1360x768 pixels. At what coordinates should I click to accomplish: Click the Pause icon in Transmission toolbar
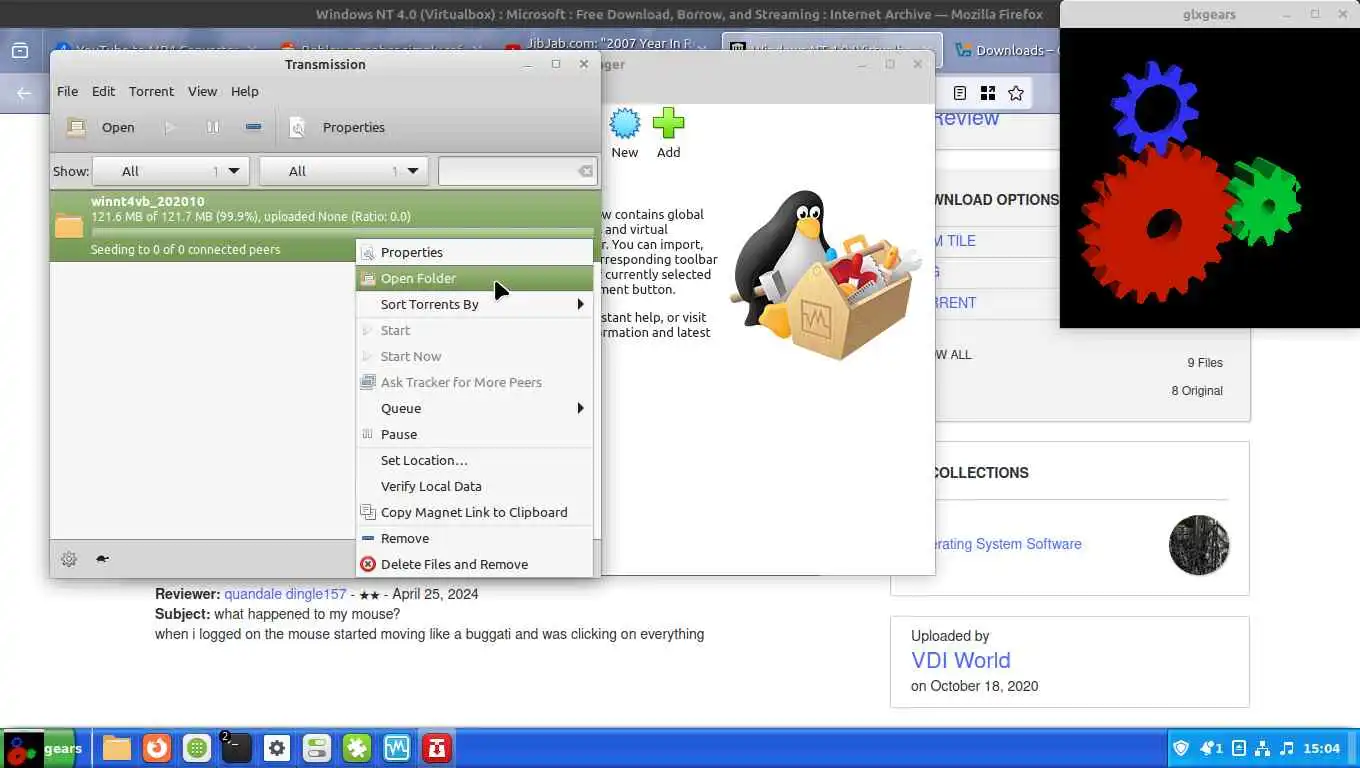coord(212,127)
